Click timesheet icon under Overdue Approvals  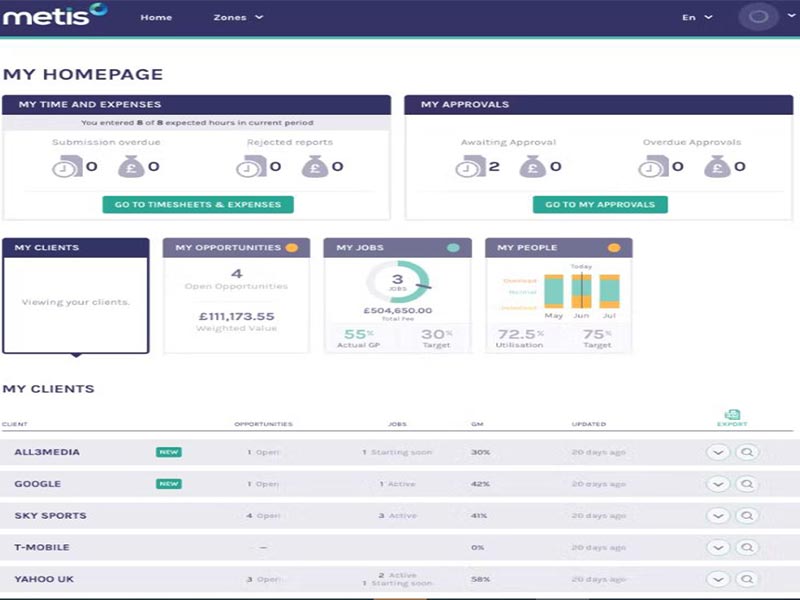point(653,166)
